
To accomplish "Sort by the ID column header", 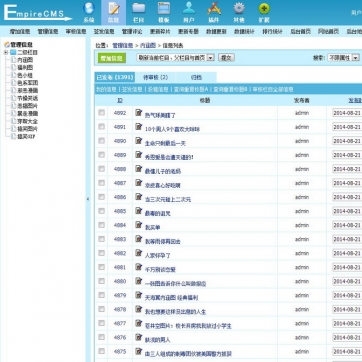I will click(120, 100).
